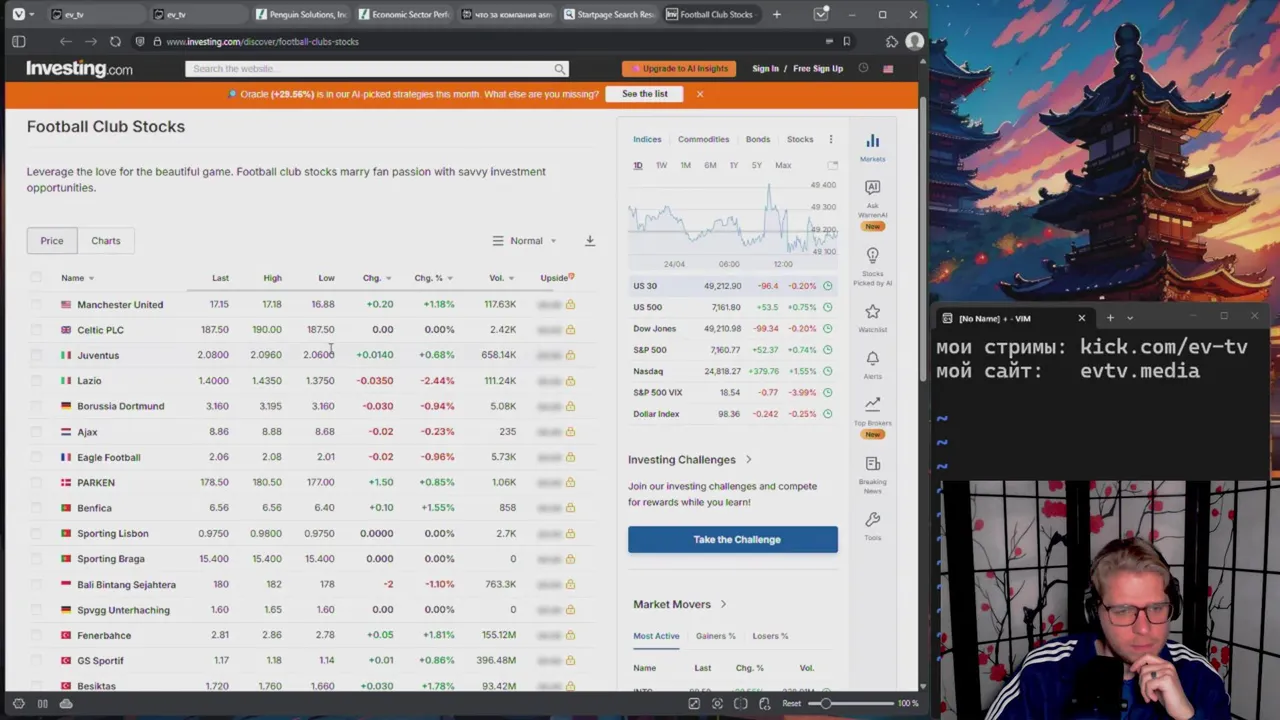
Task: Click the clock icon in US 500 row
Action: tap(827, 307)
